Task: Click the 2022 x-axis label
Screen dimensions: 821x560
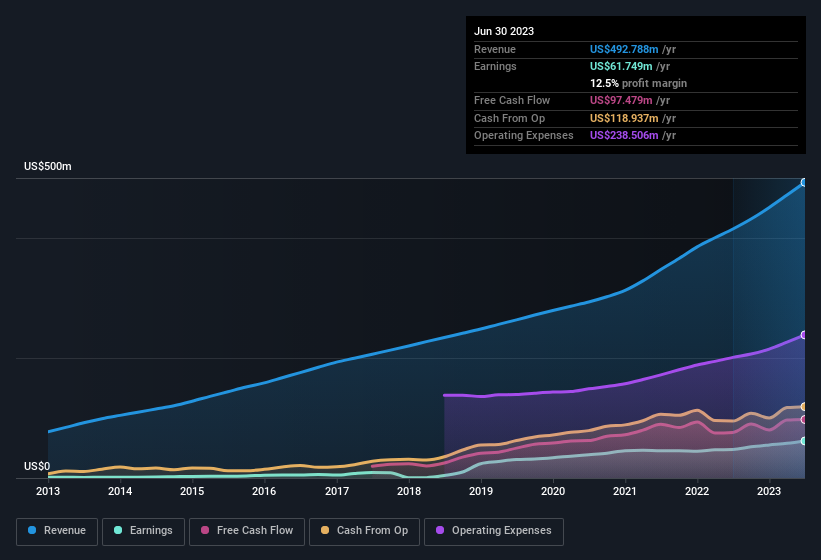Action: pyautogui.click(x=697, y=491)
